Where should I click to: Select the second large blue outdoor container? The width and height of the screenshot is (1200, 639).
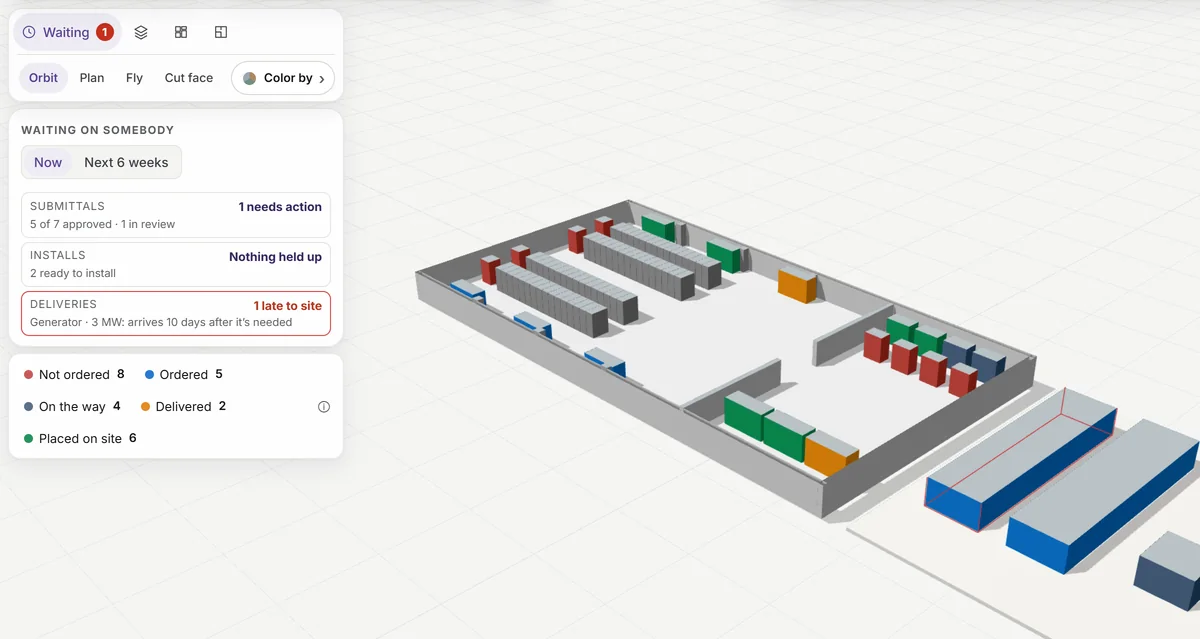pos(1100,497)
